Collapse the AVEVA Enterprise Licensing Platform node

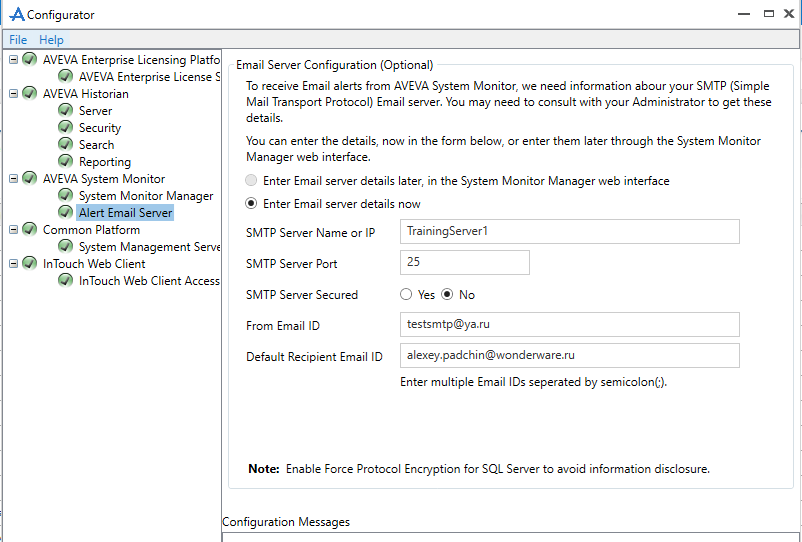(14, 60)
